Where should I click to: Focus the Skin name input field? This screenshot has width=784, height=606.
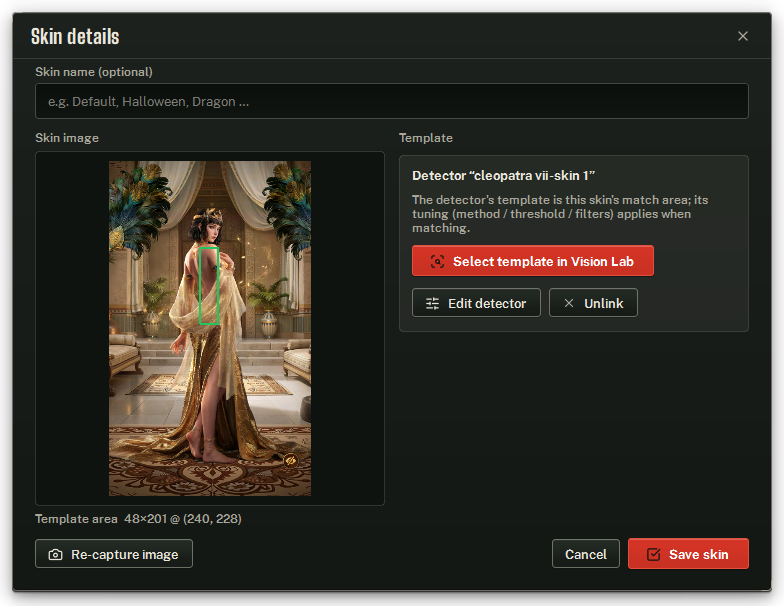(x=392, y=101)
